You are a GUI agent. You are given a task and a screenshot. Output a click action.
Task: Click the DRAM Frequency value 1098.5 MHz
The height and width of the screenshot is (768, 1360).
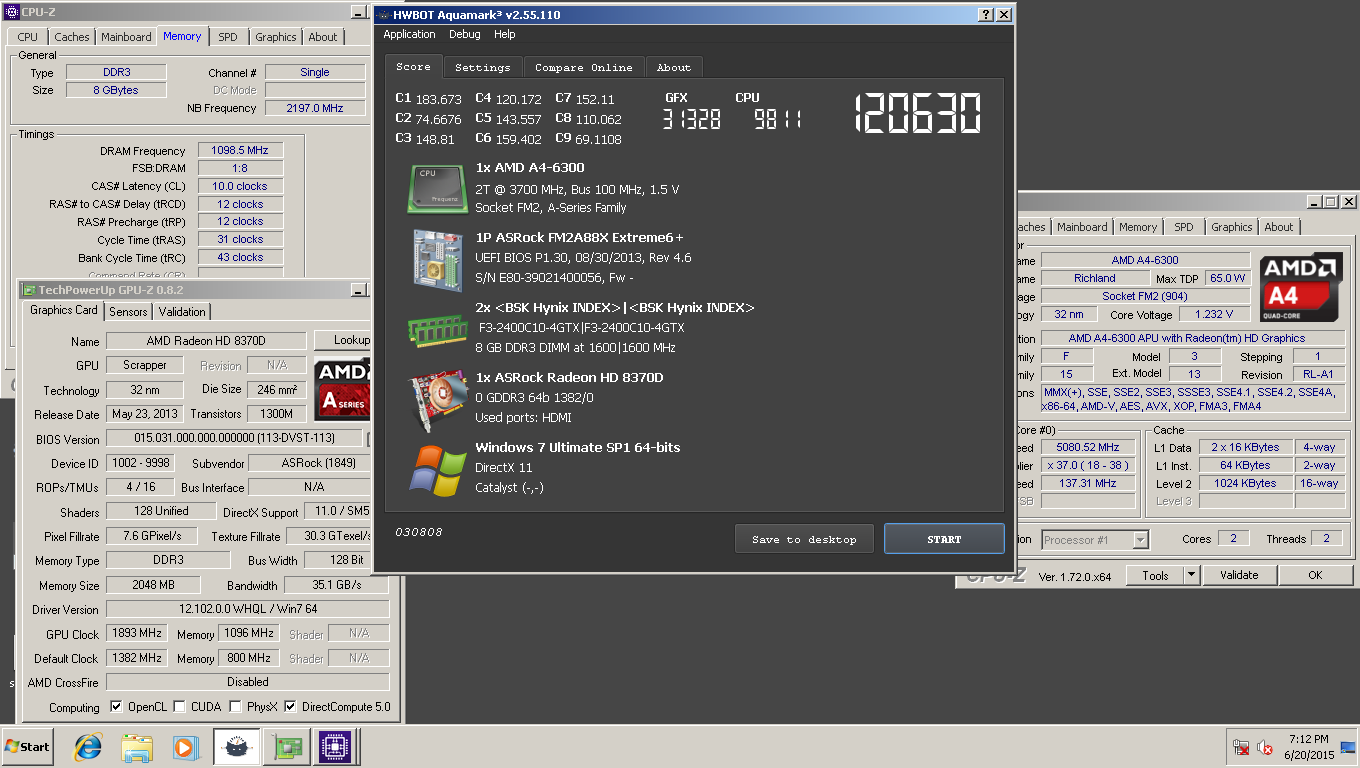pyautogui.click(x=240, y=150)
